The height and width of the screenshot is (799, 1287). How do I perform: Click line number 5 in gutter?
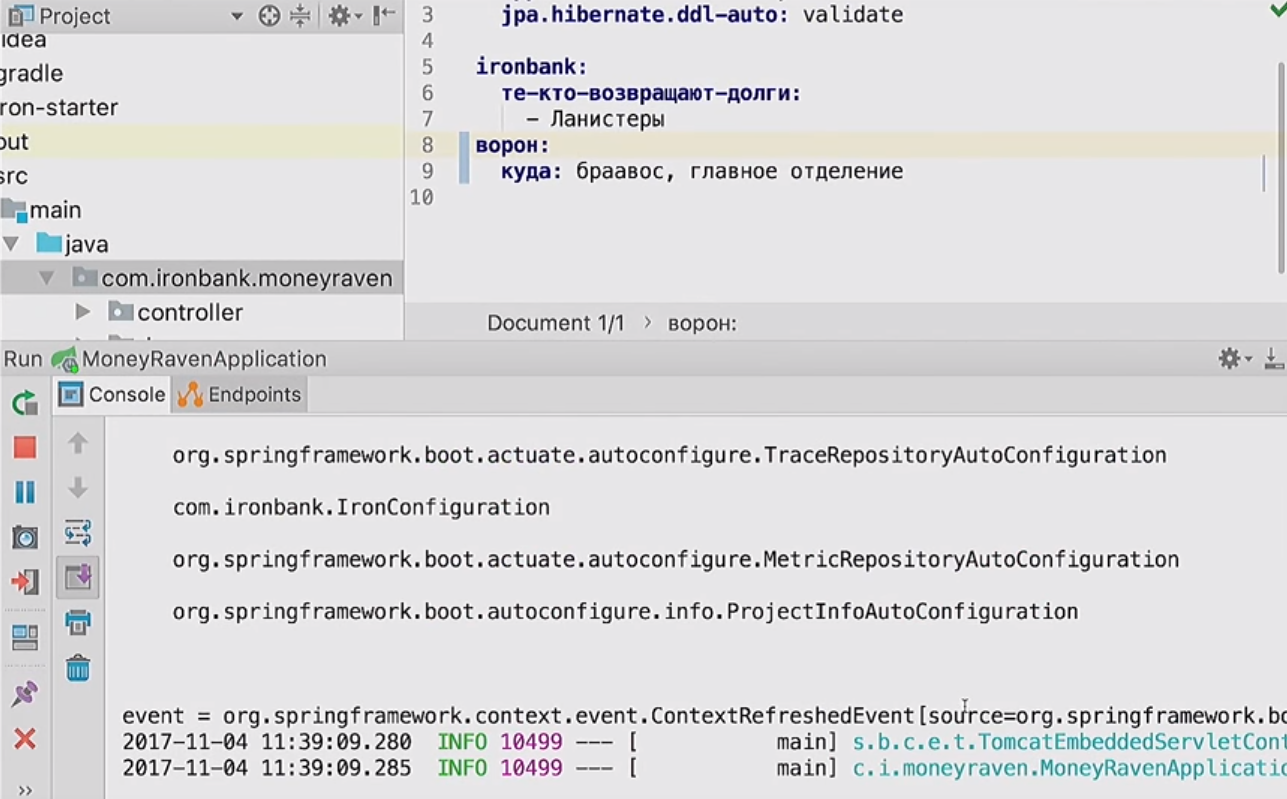coord(427,67)
